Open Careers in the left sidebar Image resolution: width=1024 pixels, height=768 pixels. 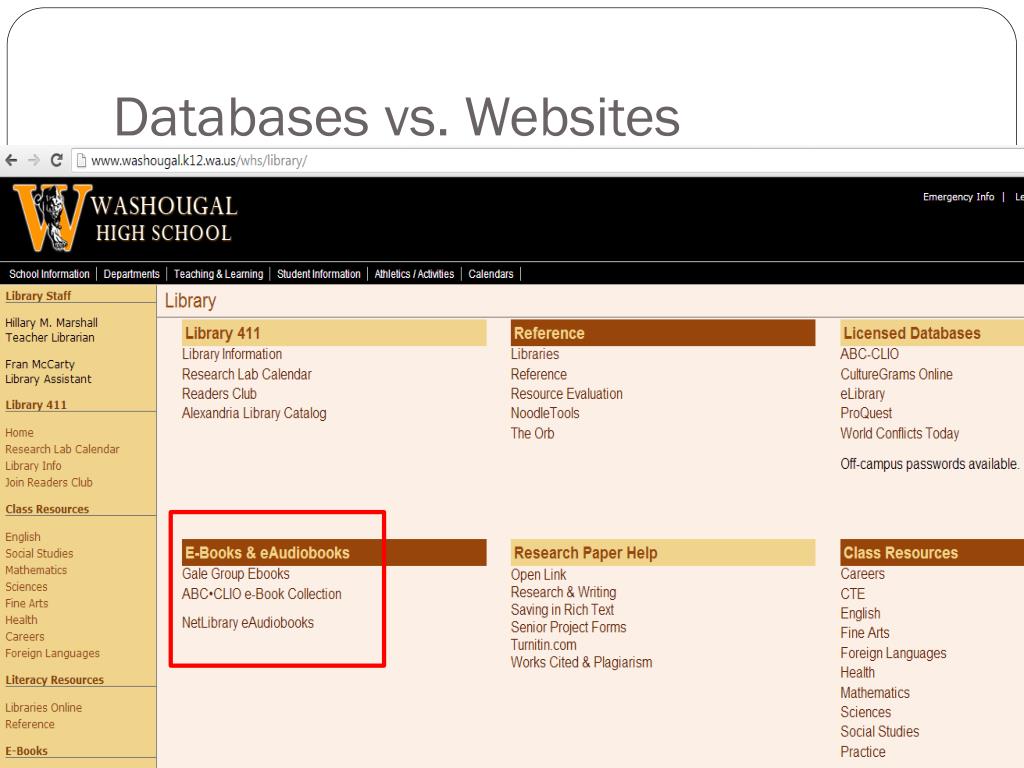tap(25, 637)
